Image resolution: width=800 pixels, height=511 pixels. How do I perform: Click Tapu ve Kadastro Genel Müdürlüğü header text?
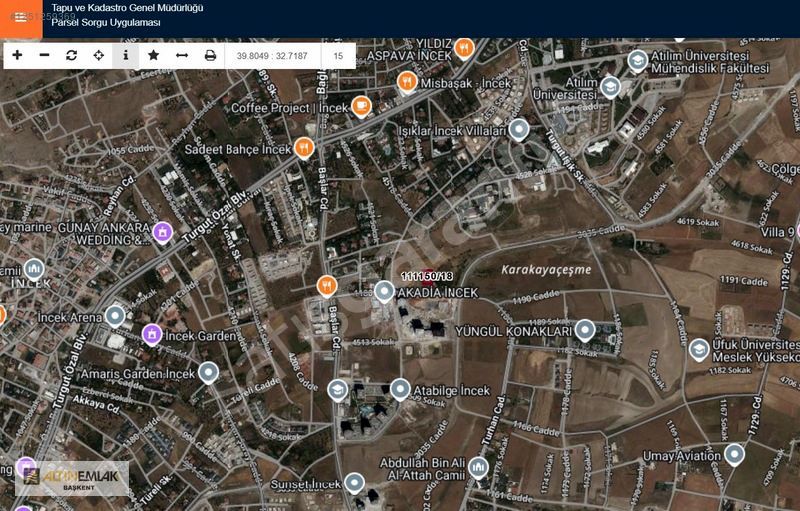coord(127,8)
